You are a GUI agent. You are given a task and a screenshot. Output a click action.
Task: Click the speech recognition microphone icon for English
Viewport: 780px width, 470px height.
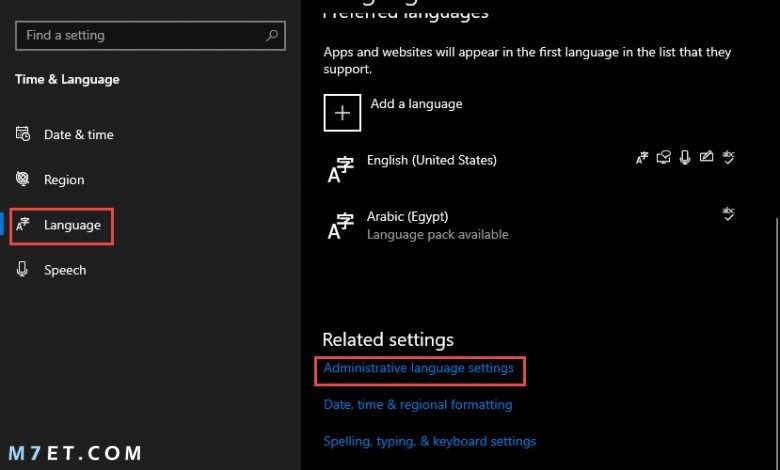685,158
